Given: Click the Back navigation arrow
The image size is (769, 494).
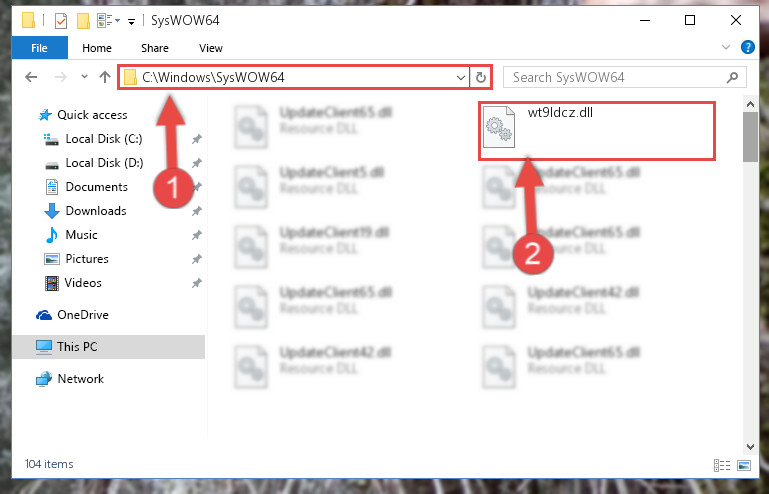Looking at the screenshot, I should click(x=31, y=77).
